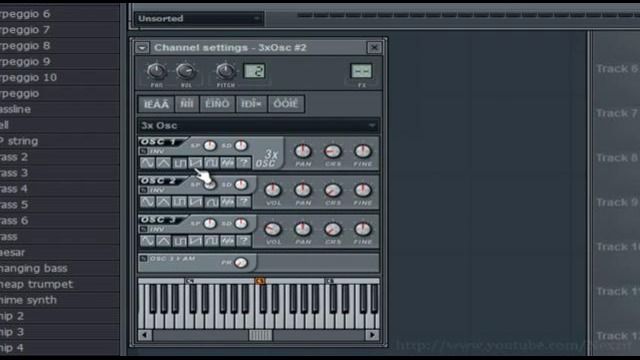
Task: Click the channel PAN knob
Action: tap(156, 71)
